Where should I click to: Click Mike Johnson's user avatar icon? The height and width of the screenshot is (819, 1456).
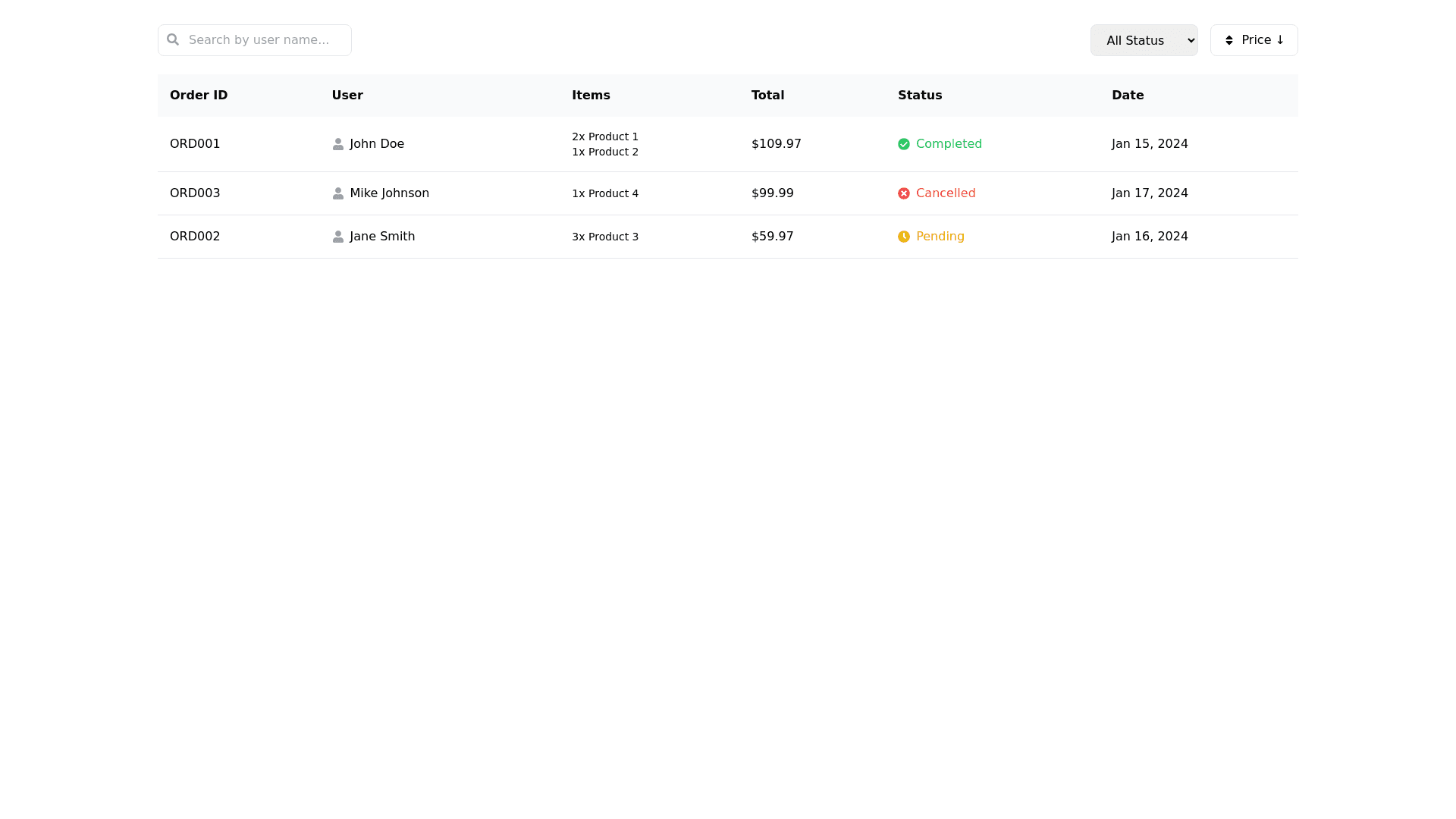tap(337, 193)
